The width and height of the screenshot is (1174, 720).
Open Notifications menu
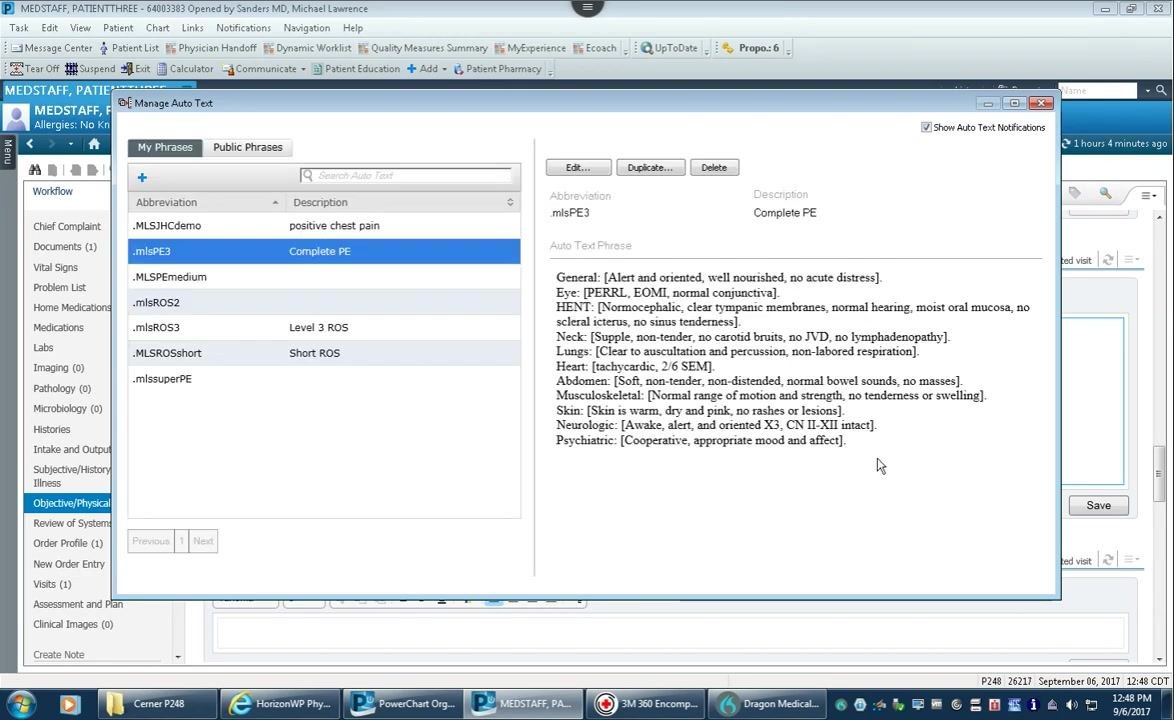[x=243, y=28]
